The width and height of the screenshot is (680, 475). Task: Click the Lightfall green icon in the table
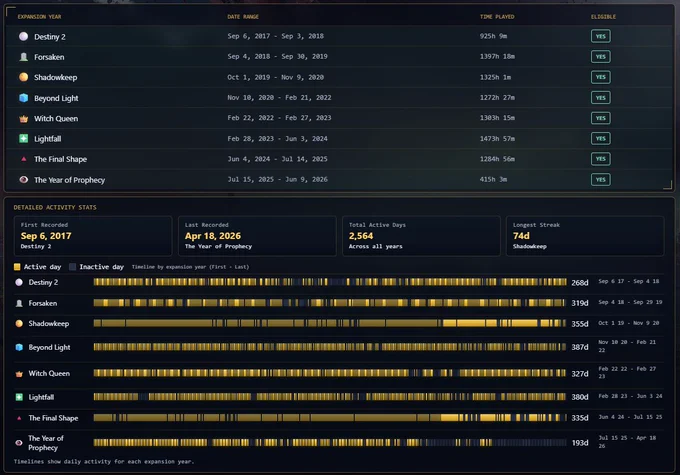point(23,139)
